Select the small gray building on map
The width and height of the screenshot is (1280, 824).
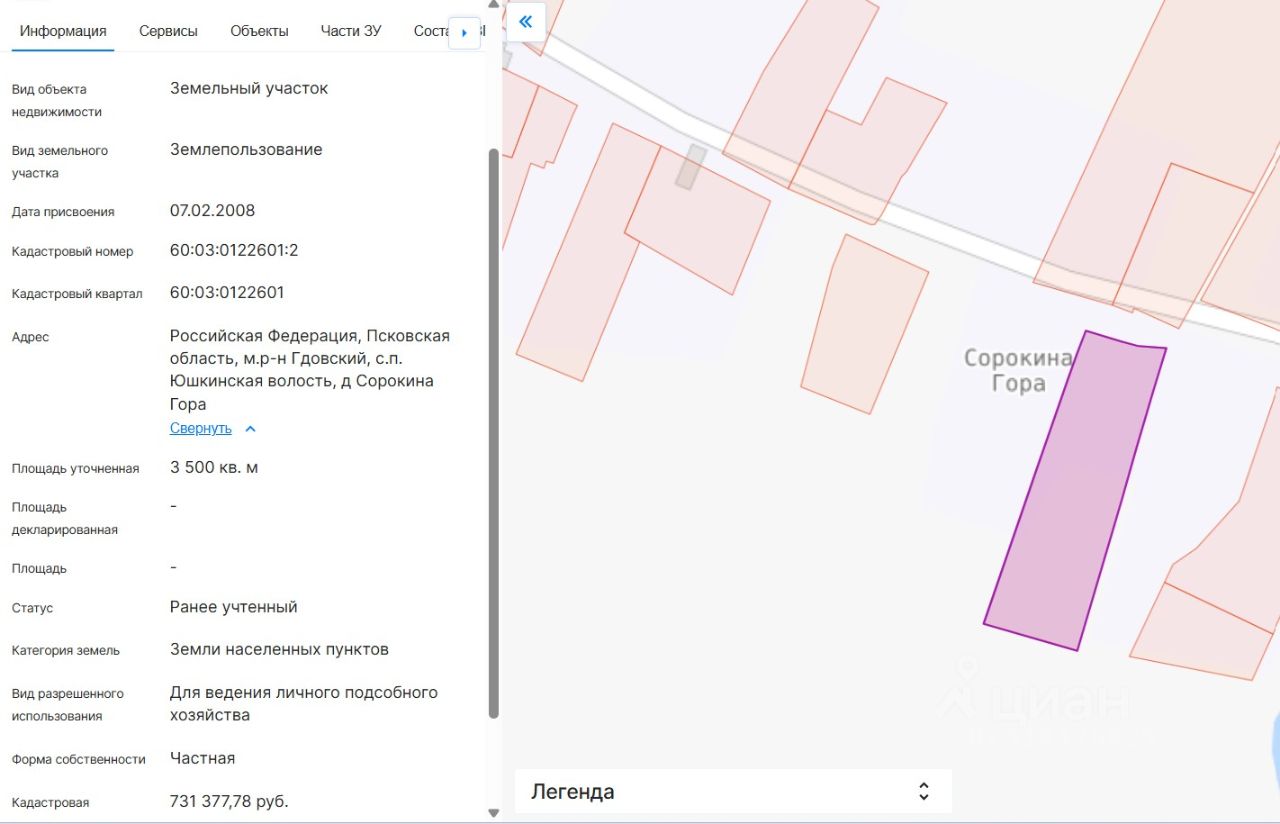click(690, 167)
